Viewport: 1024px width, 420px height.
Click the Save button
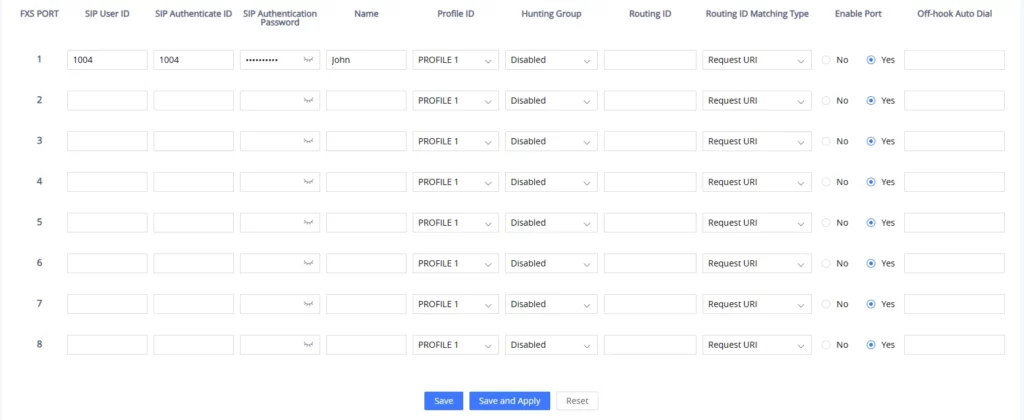[443, 401]
